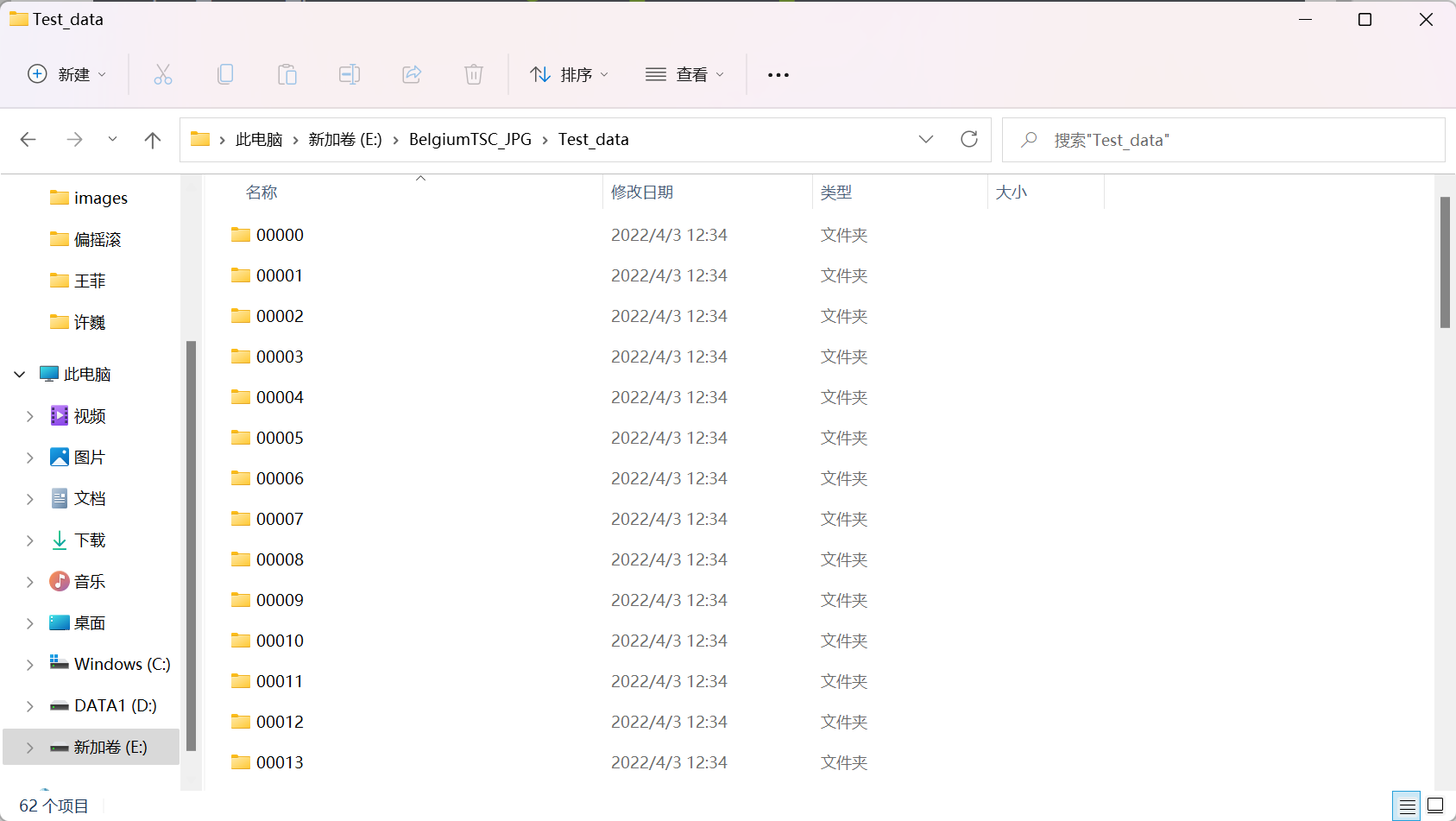Image resolution: width=1456 pixels, height=821 pixels.
Task: Click the Delete trash can icon
Action: point(474,74)
